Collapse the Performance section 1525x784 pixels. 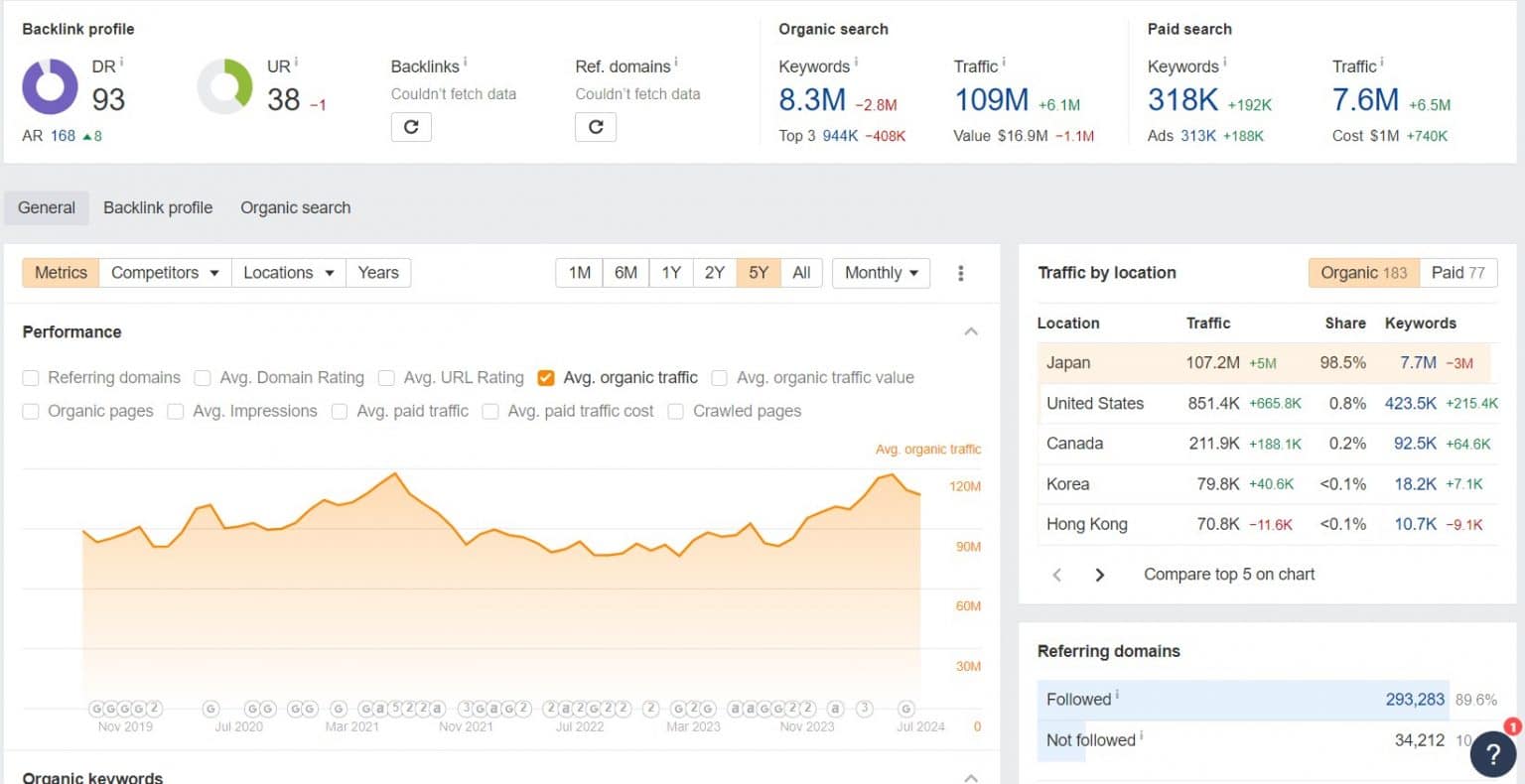[970, 331]
